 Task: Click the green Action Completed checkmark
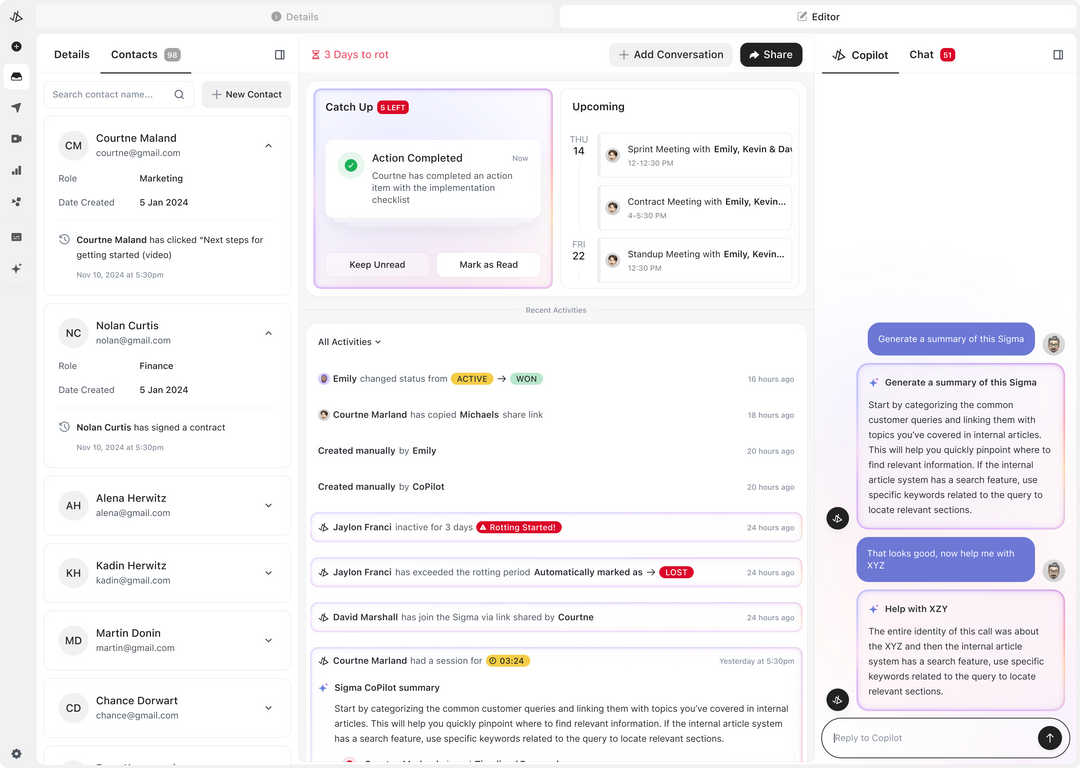[x=350, y=166]
